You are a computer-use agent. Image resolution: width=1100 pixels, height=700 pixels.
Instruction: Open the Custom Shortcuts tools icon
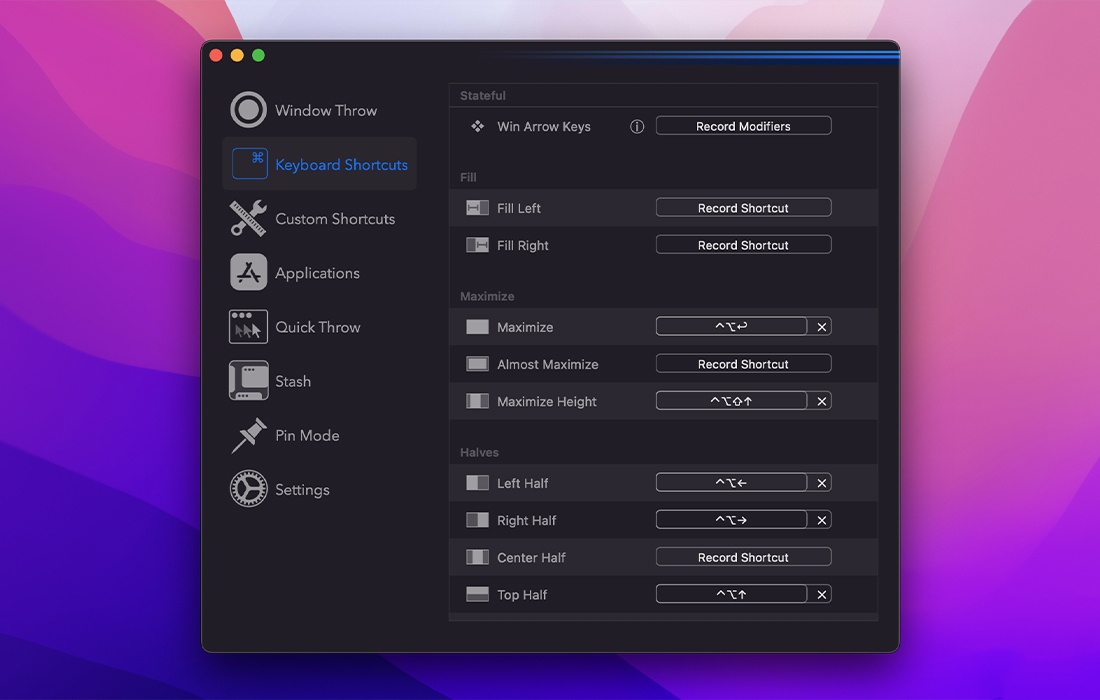pos(248,218)
